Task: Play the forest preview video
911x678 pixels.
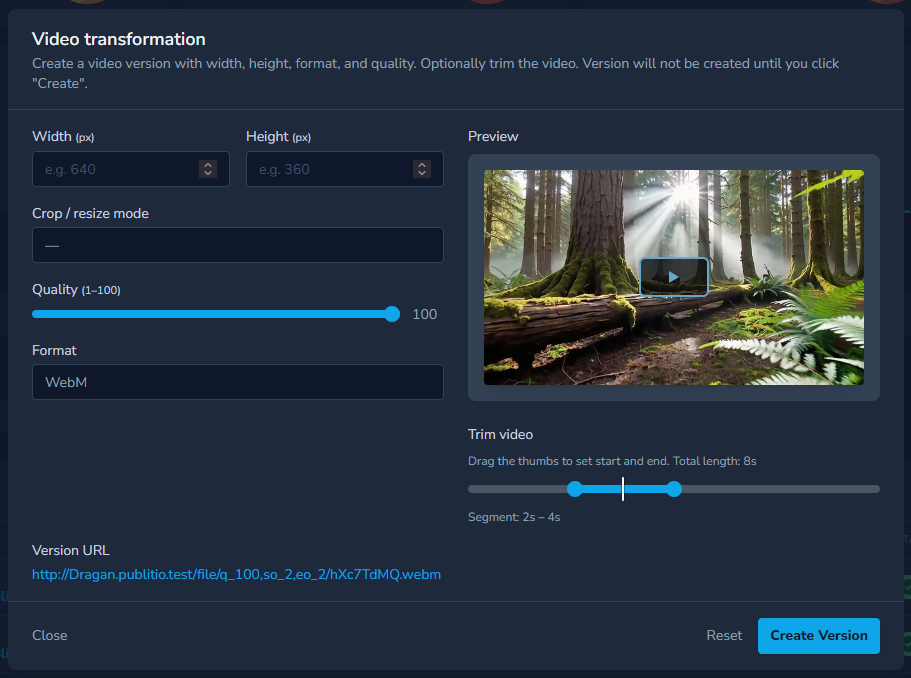Action: pyautogui.click(x=673, y=277)
